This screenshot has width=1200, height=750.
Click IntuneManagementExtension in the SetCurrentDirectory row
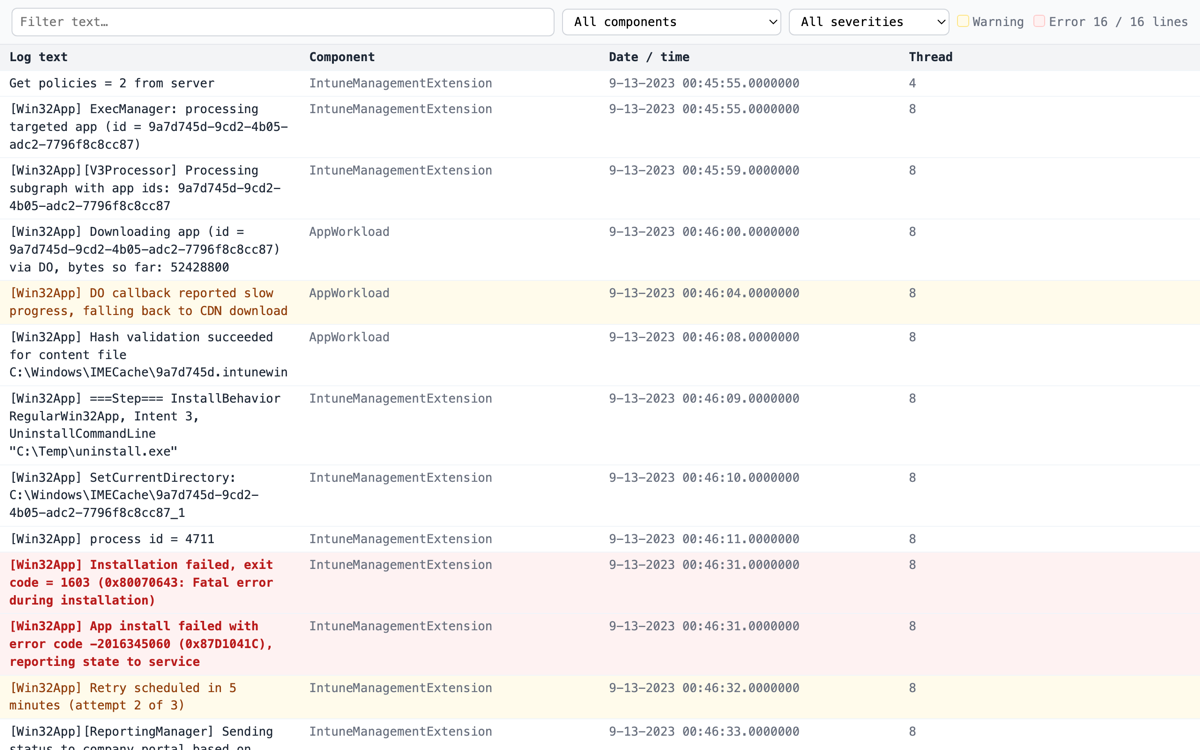[400, 478]
